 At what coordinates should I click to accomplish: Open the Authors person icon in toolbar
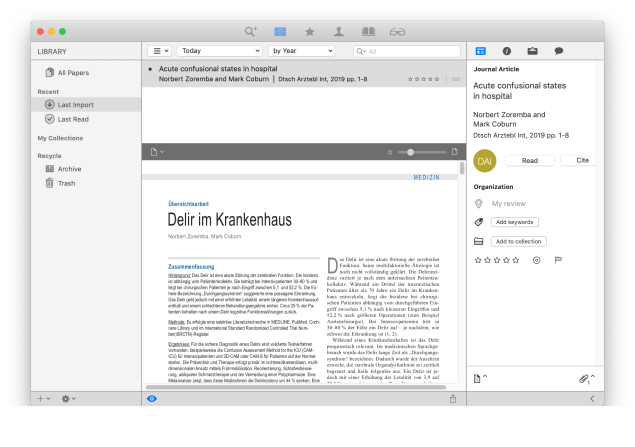(x=339, y=31)
